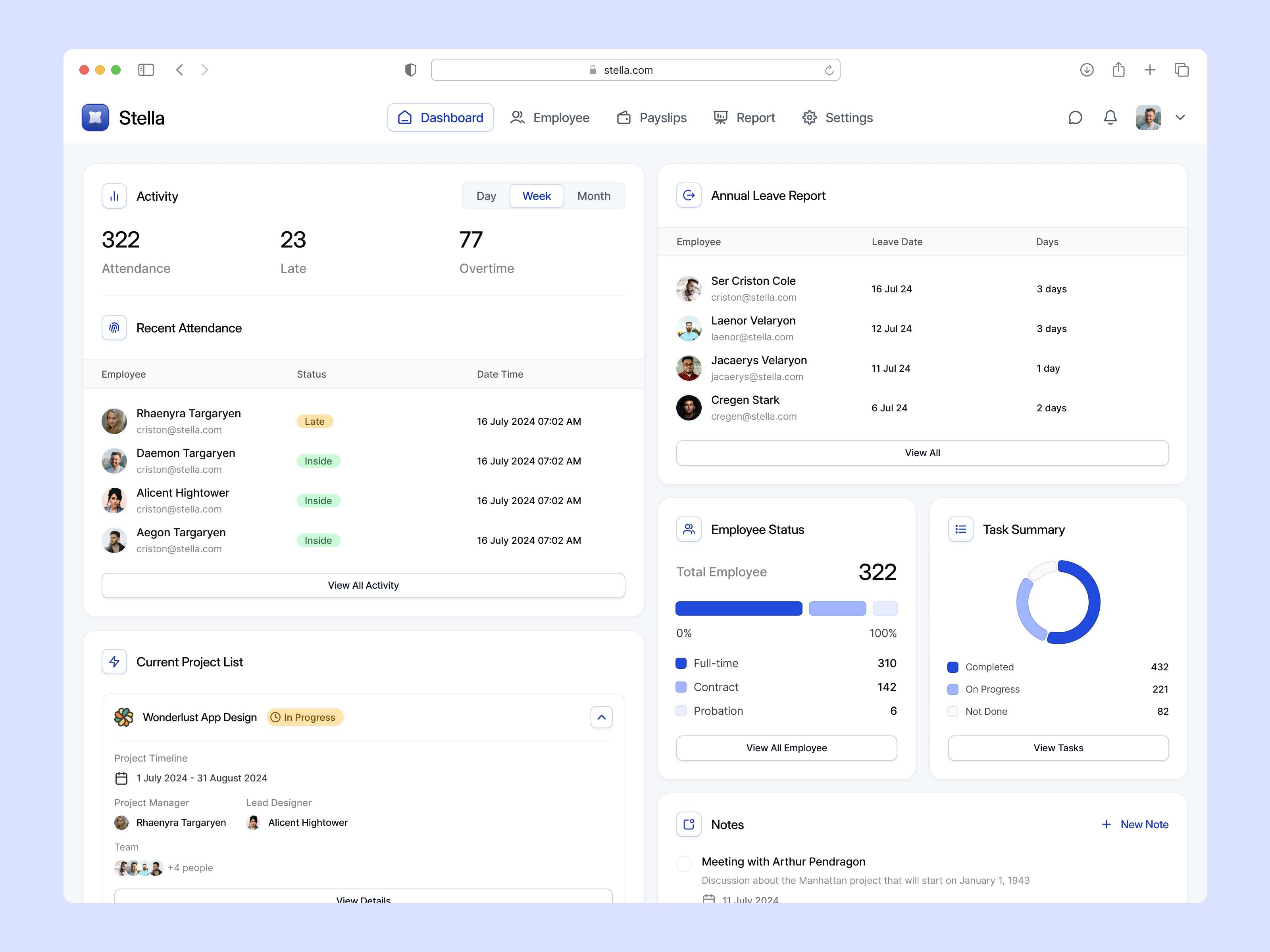
Task: Collapse the Wonderlust App Design project card
Action: tap(601, 717)
